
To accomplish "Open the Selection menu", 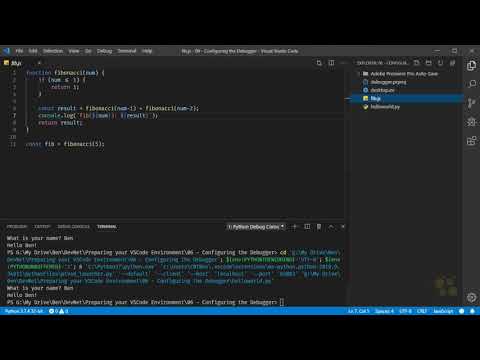I will pyautogui.click(x=53, y=51).
